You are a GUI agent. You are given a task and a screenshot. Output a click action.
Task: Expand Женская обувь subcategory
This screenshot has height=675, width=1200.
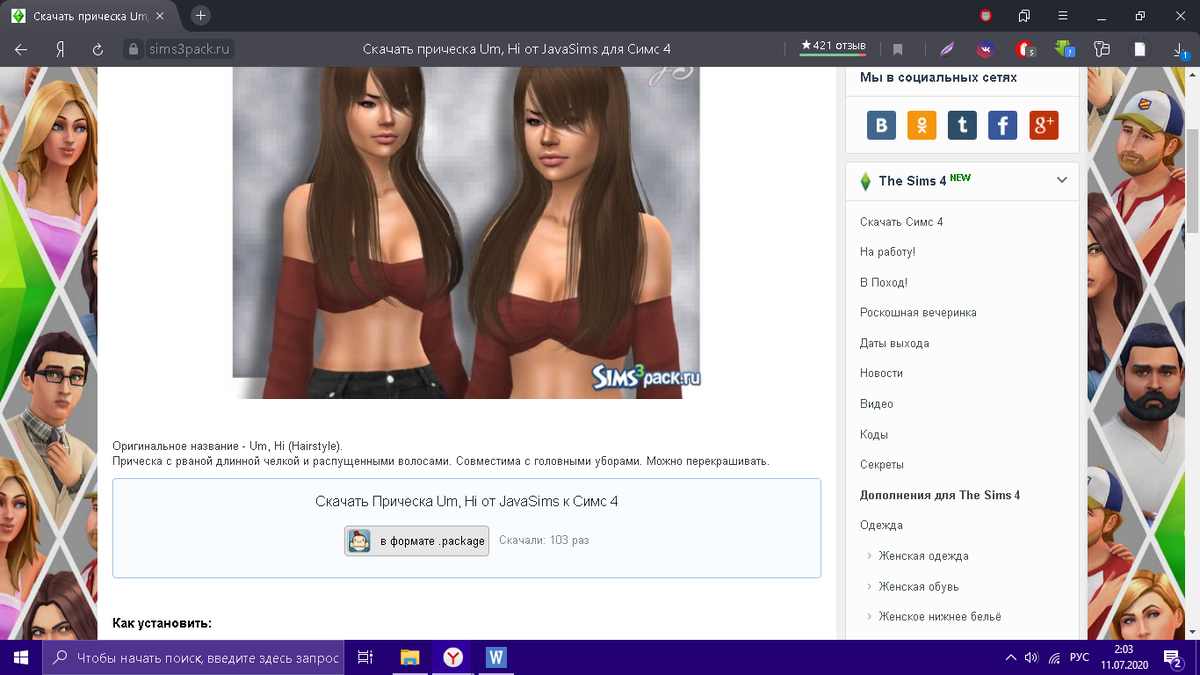(918, 586)
